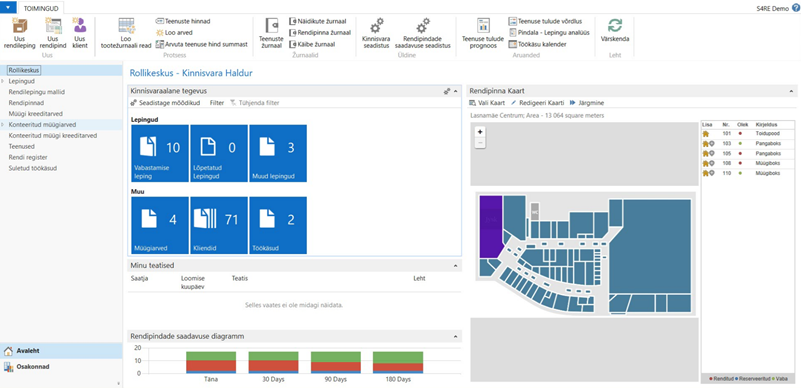
Task: Expand the Konteeritud müügiarved tree item
Action: (3, 124)
